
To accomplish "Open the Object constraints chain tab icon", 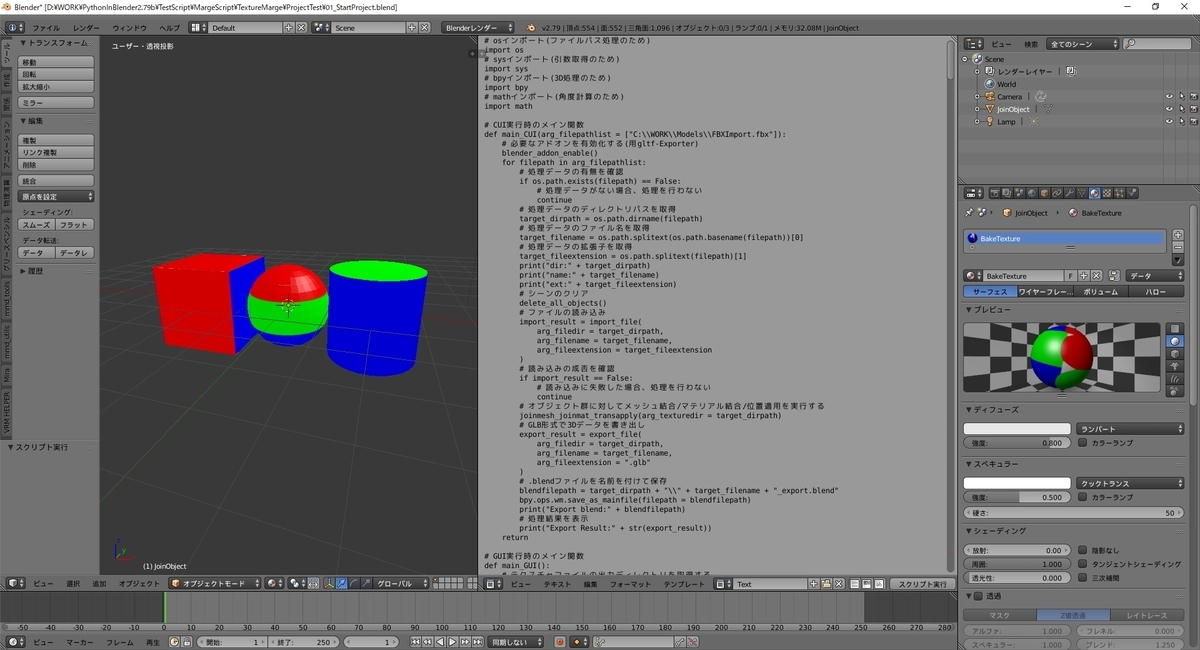I will point(1057,193).
